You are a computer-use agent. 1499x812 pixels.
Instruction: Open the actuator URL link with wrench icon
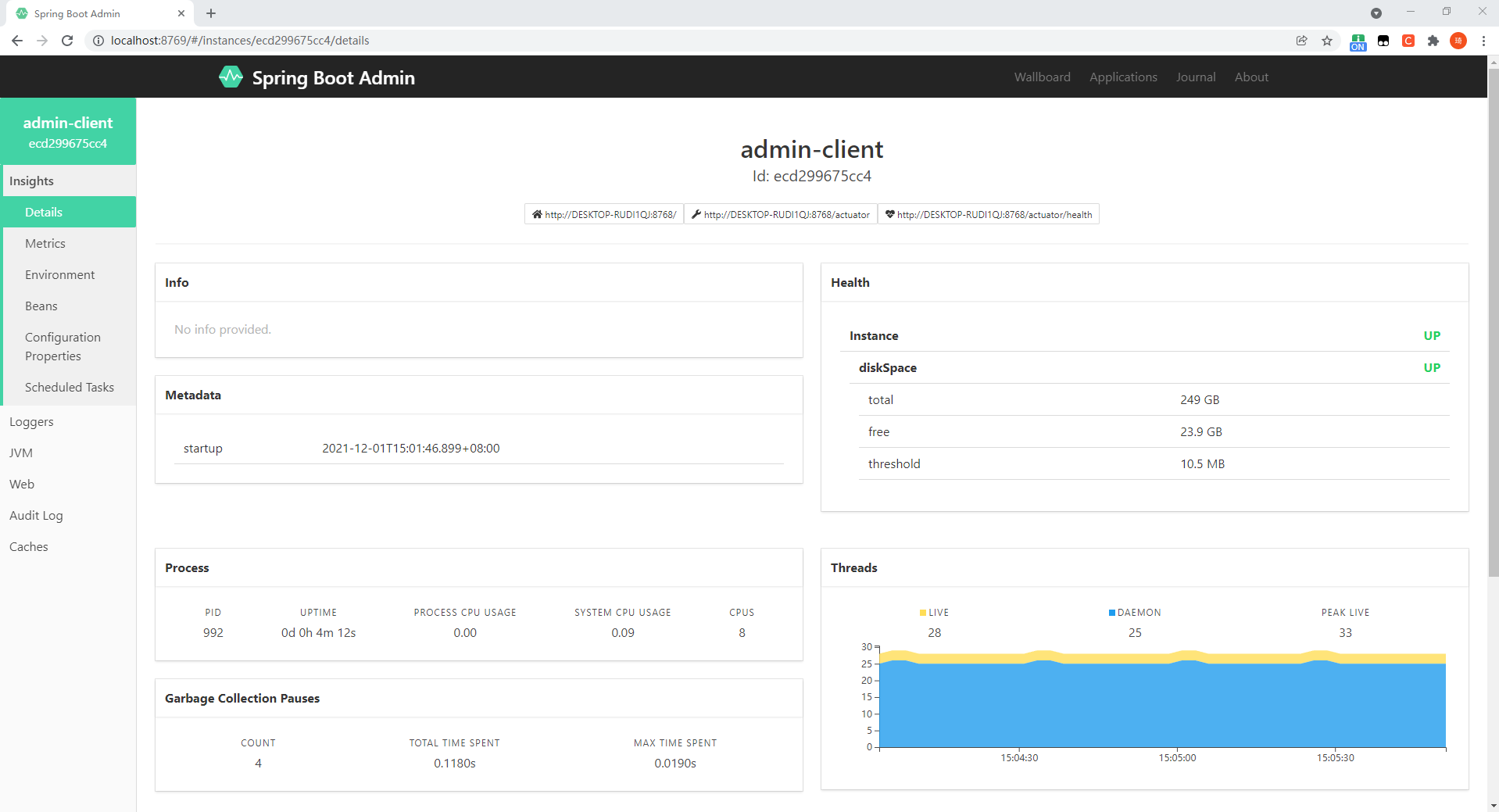click(781, 214)
